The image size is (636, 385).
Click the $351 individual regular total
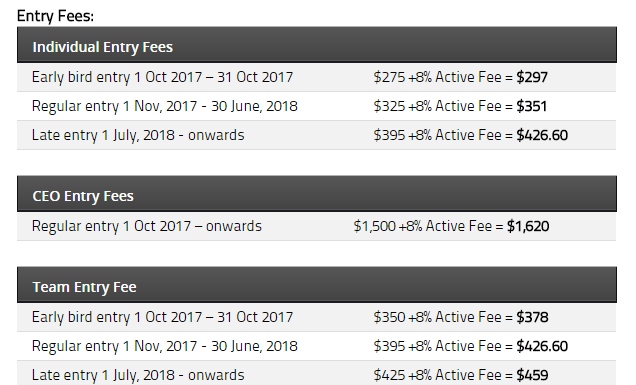point(531,106)
